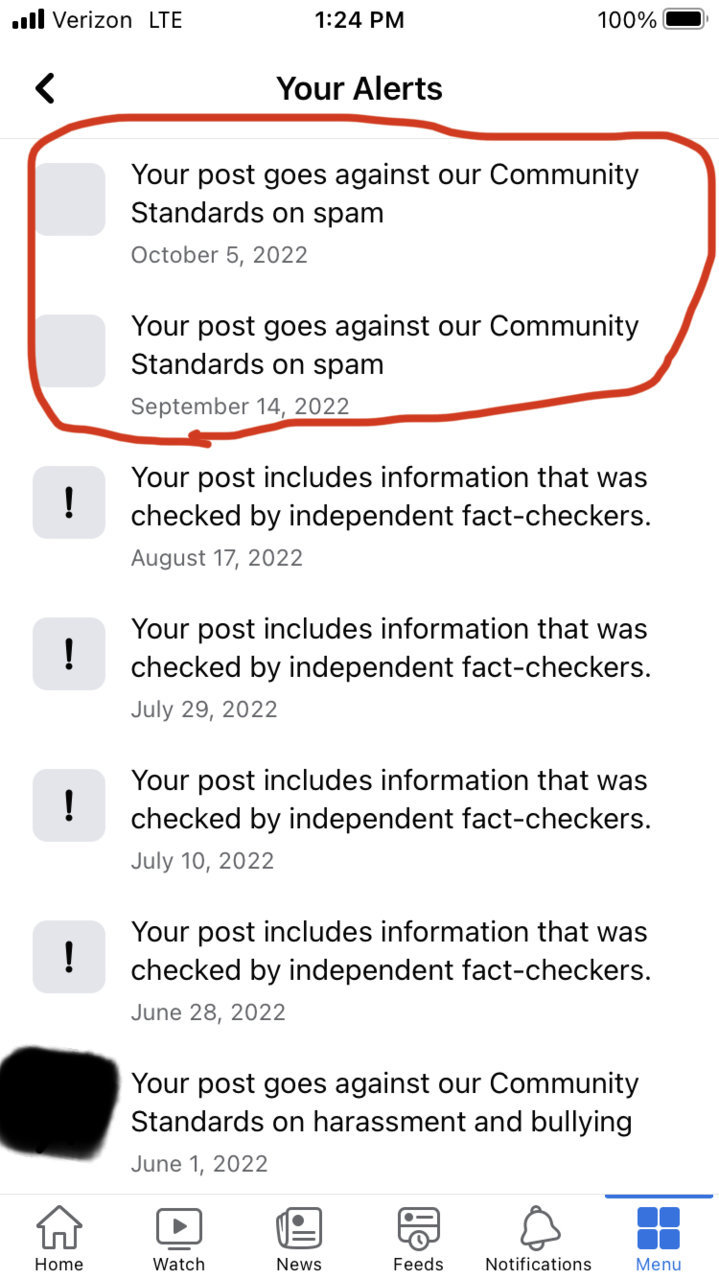
Task: Tap exclamation icon for June 28 alert
Action: point(69,957)
